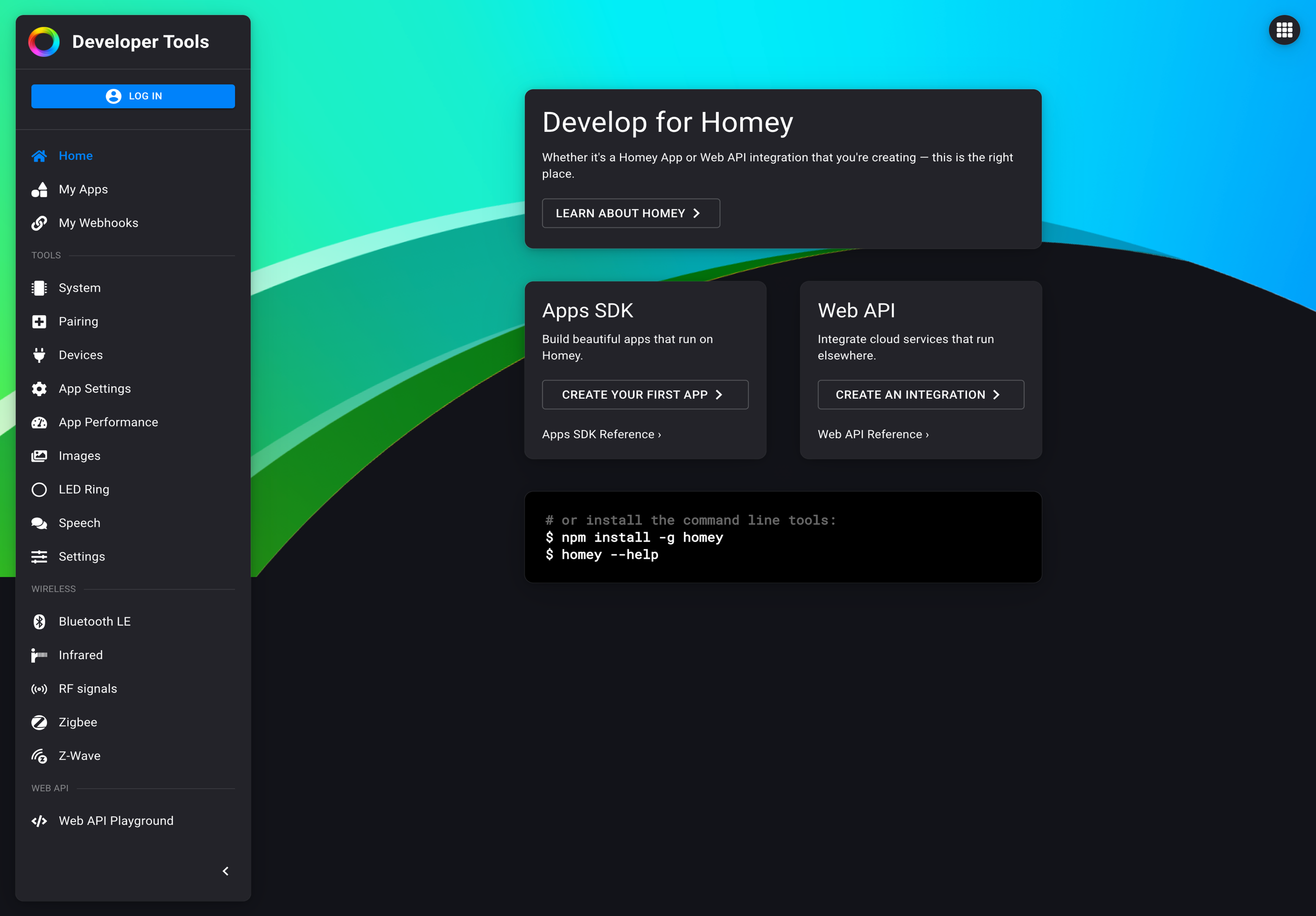Go to App Settings page
Viewport: 1316px width, 916px height.
pyautogui.click(x=133, y=389)
